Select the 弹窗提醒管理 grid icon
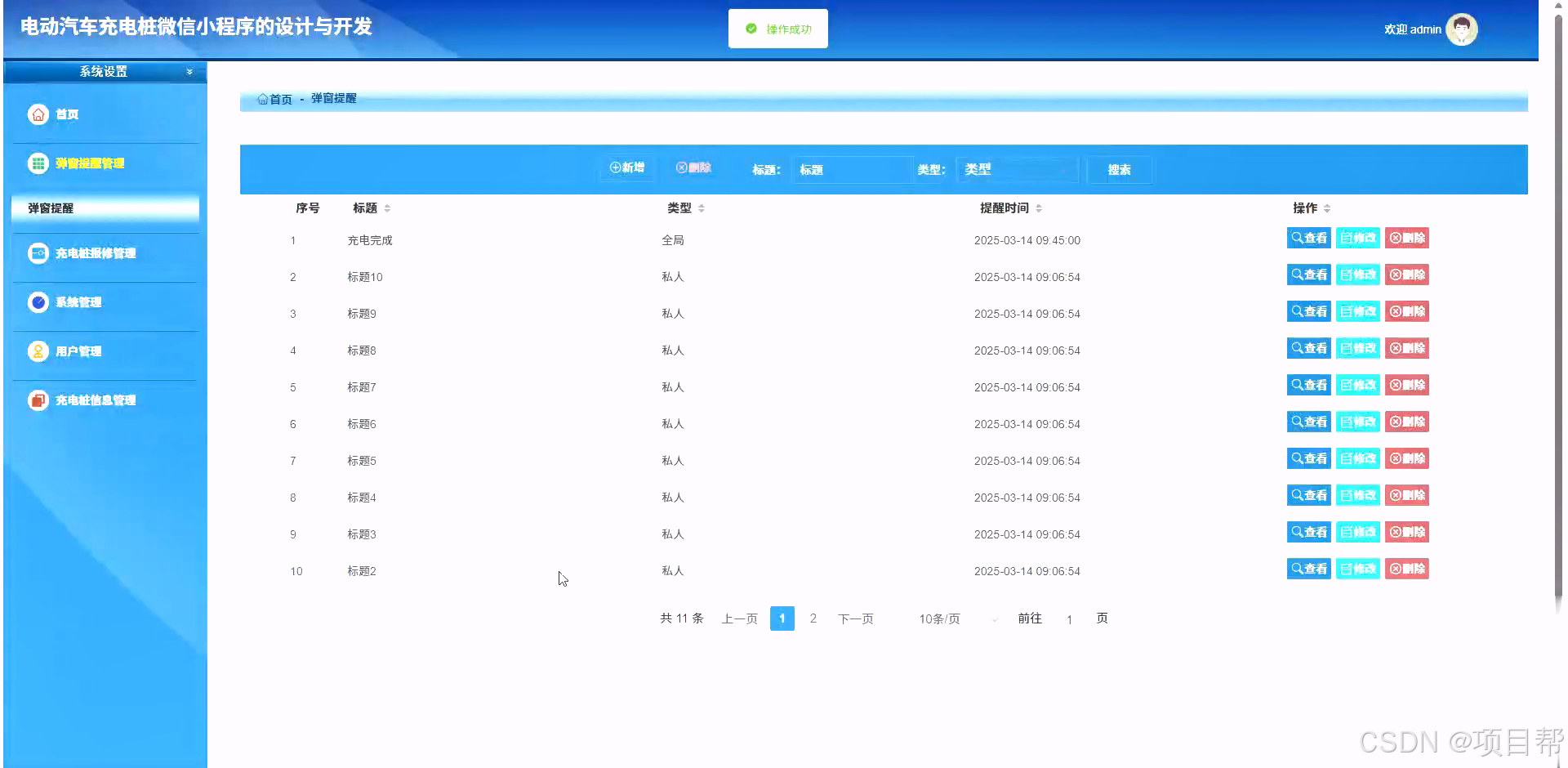This screenshot has height=768, width=1568. (x=38, y=163)
